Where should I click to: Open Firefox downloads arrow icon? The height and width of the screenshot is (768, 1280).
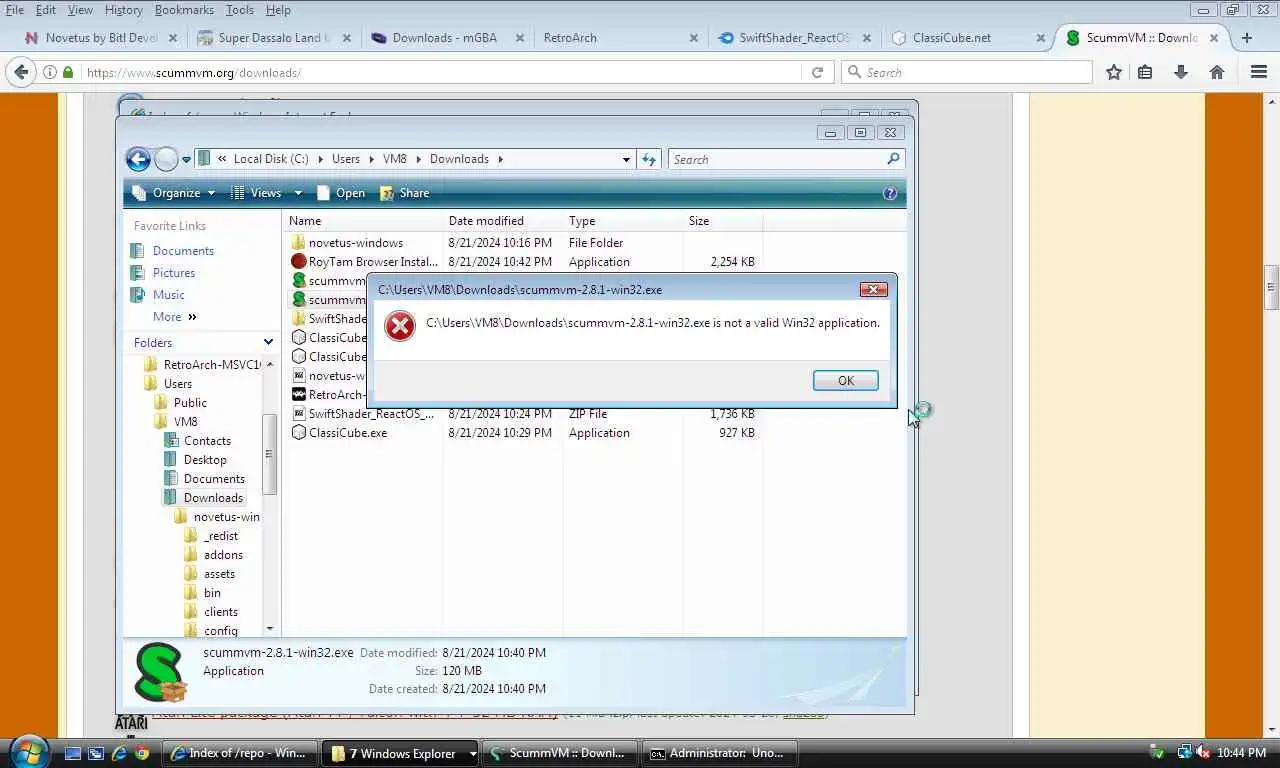click(1181, 72)
